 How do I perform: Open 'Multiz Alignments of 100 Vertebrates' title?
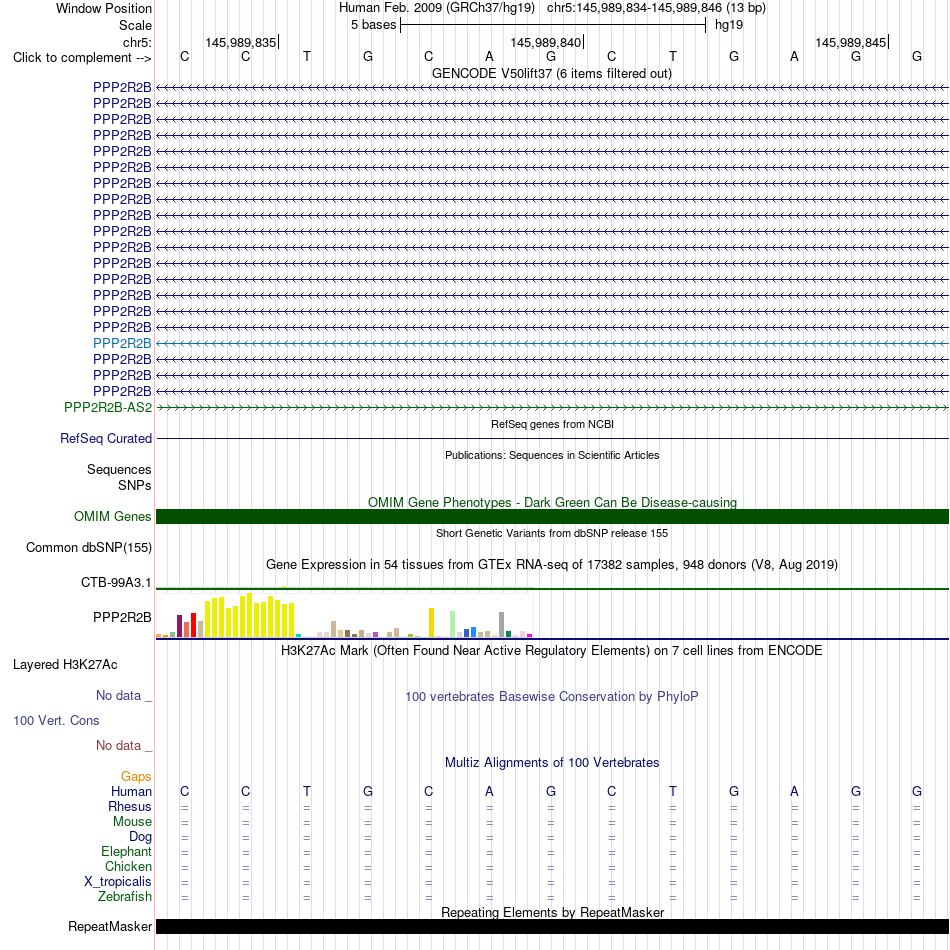(552, 763)
